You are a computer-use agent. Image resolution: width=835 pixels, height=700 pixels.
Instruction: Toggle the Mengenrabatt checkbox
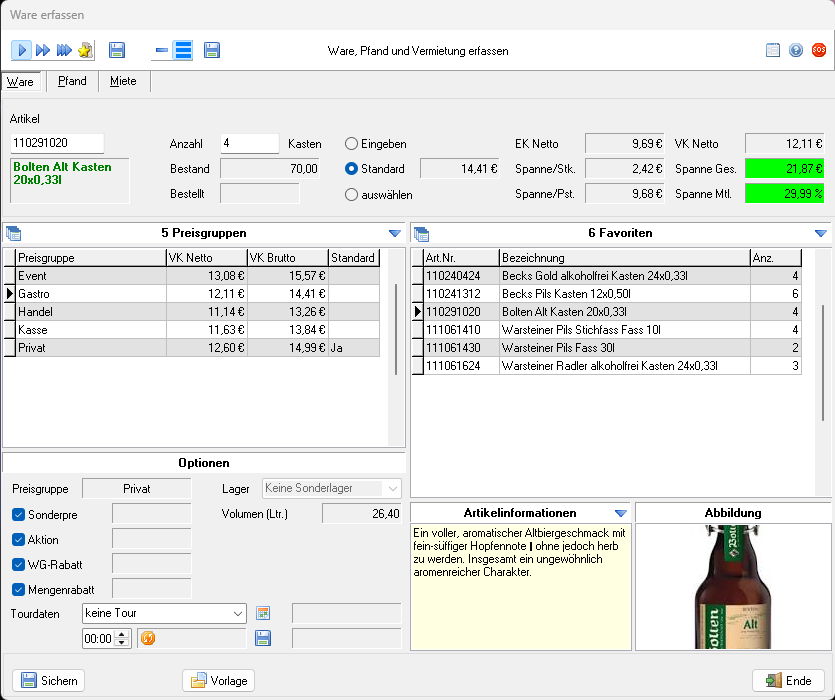pyautogui.click(x=19, y=590)
